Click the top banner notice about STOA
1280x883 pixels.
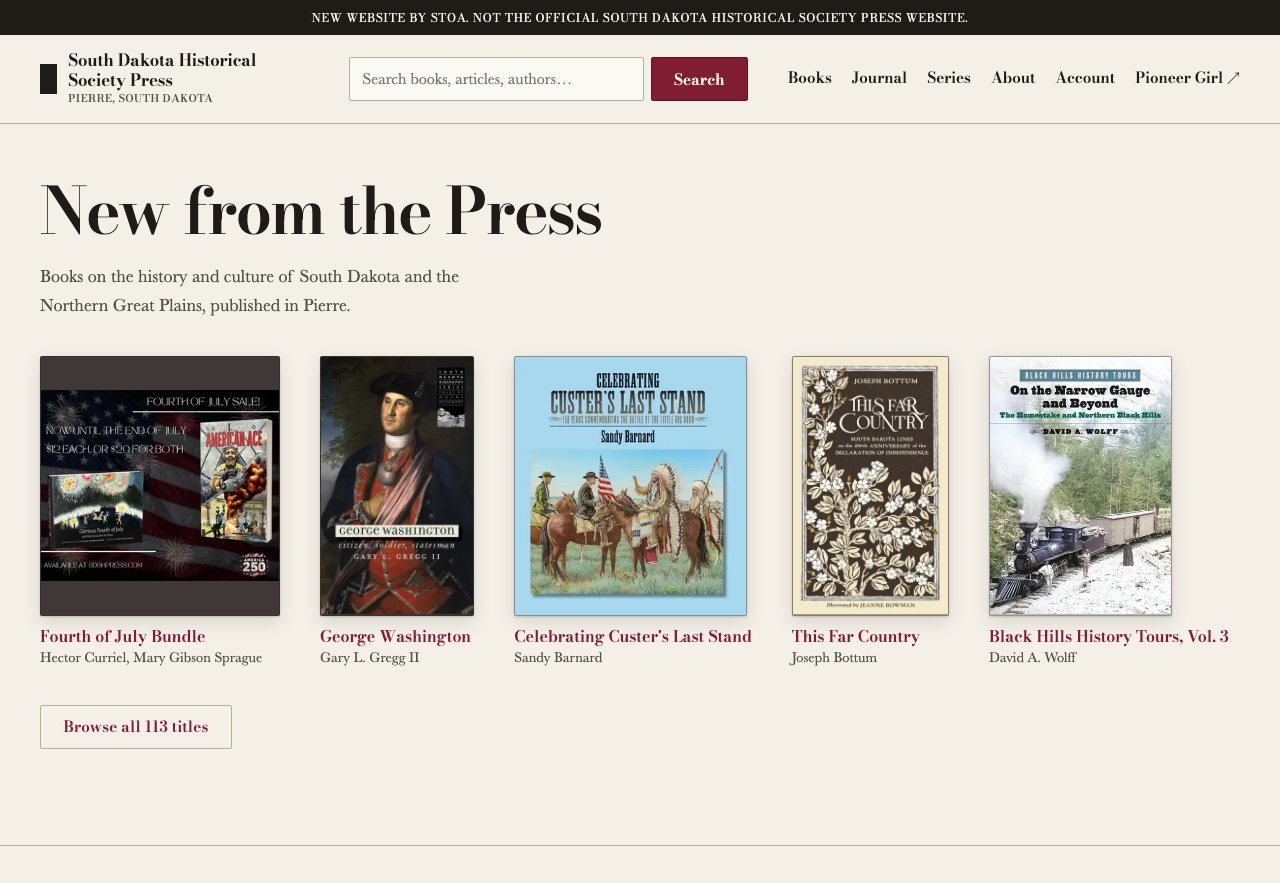[640, 18]
